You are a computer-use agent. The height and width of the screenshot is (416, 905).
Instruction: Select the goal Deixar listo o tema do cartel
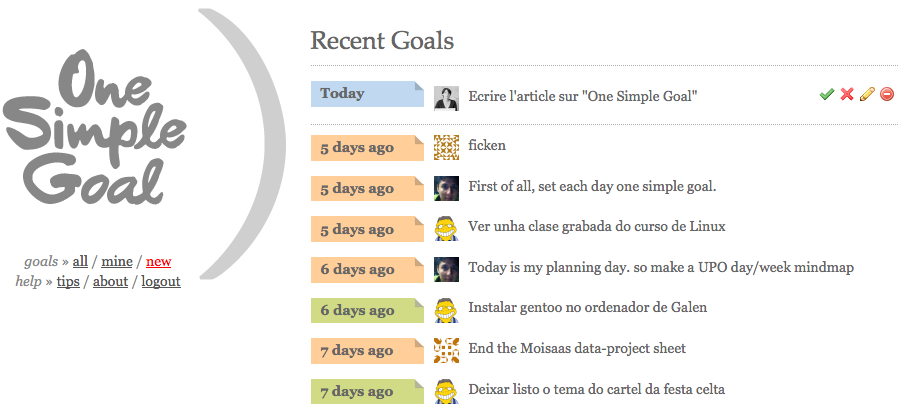[x=596, y=389]
